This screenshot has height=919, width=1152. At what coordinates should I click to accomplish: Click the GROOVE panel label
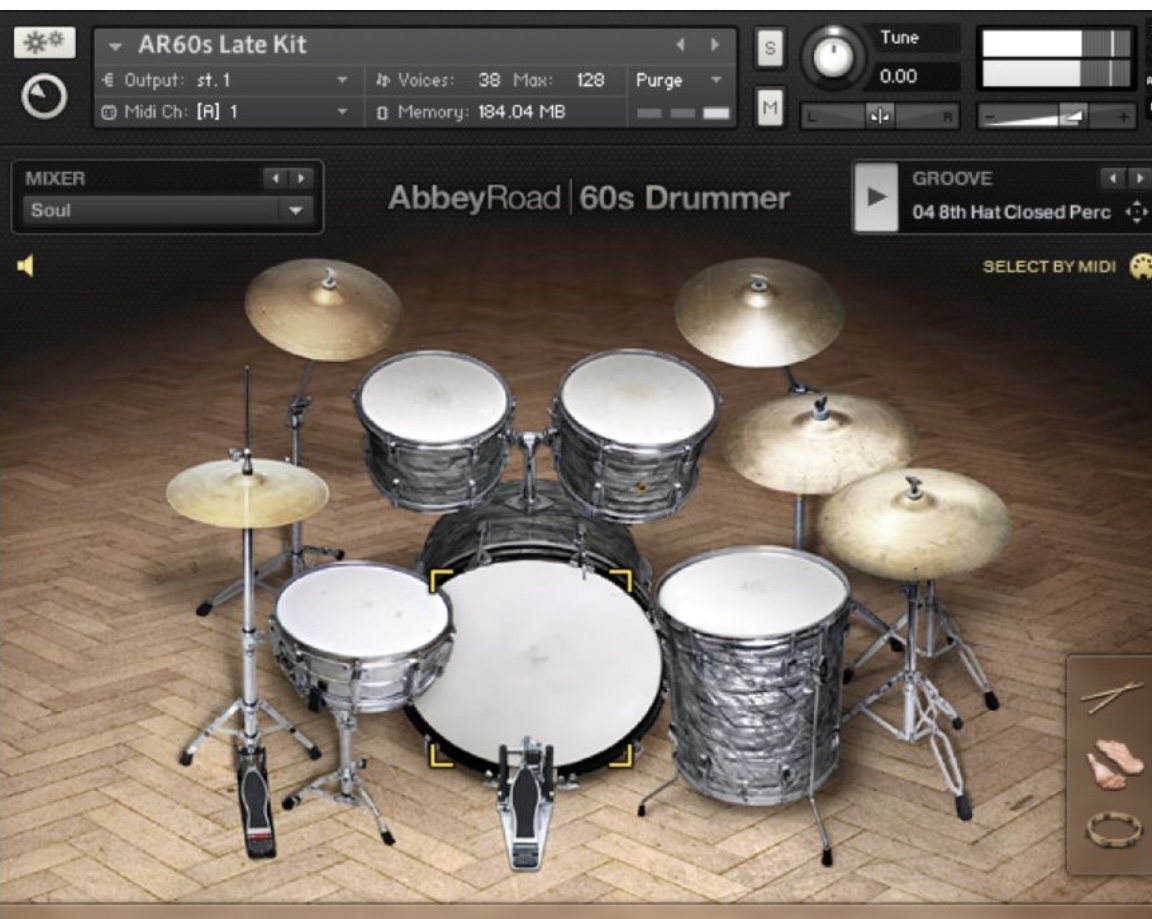click(952, 179)
